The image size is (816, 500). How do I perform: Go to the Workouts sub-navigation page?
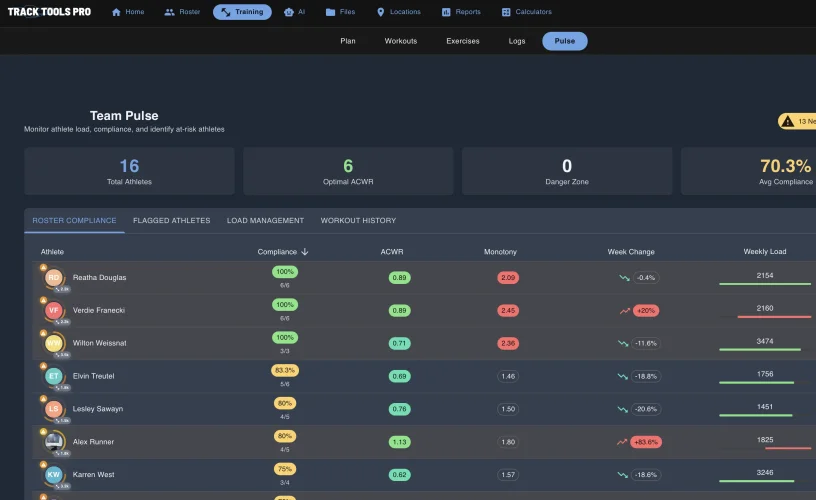click(400, 41)
